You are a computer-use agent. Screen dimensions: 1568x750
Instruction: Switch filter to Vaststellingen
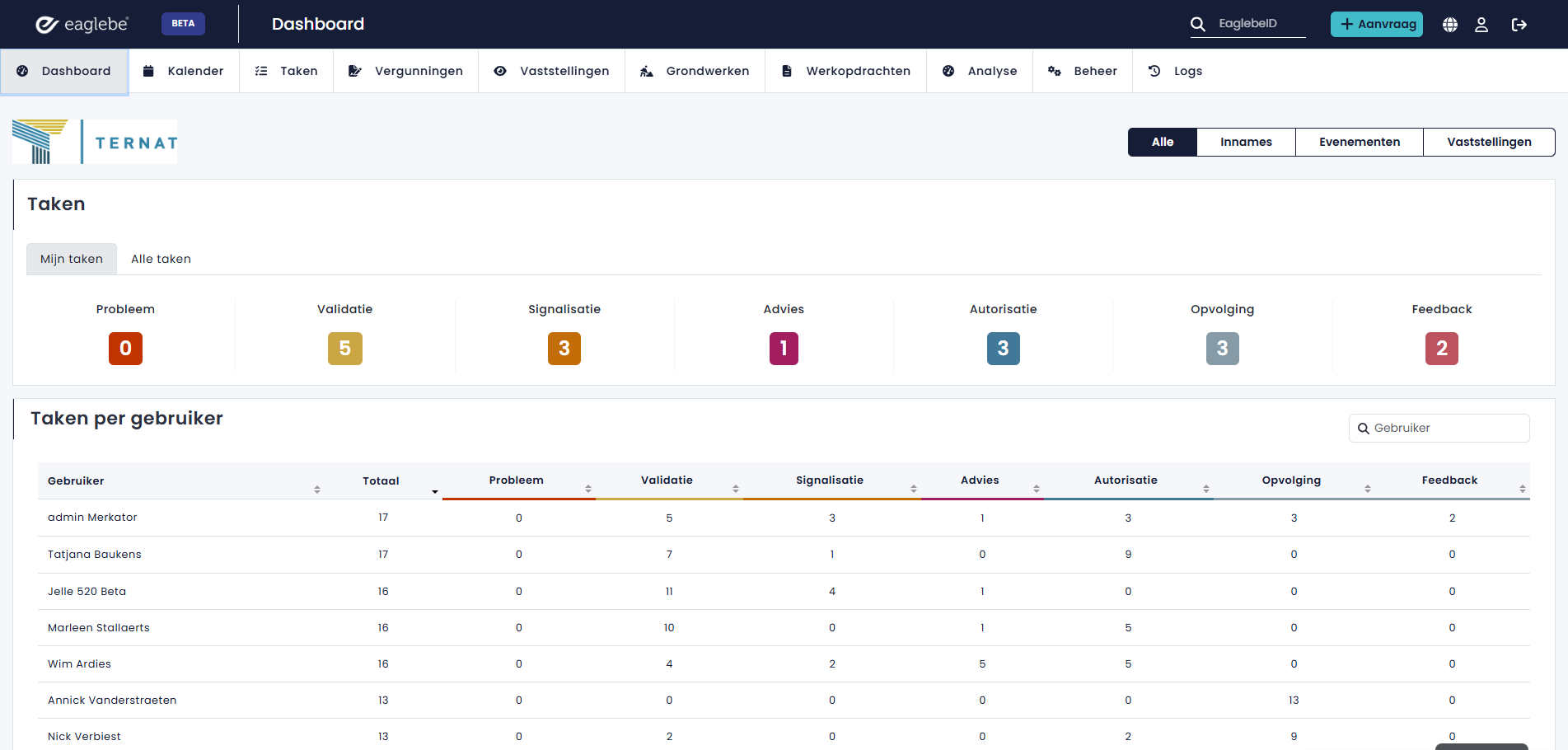[1489, 142]
